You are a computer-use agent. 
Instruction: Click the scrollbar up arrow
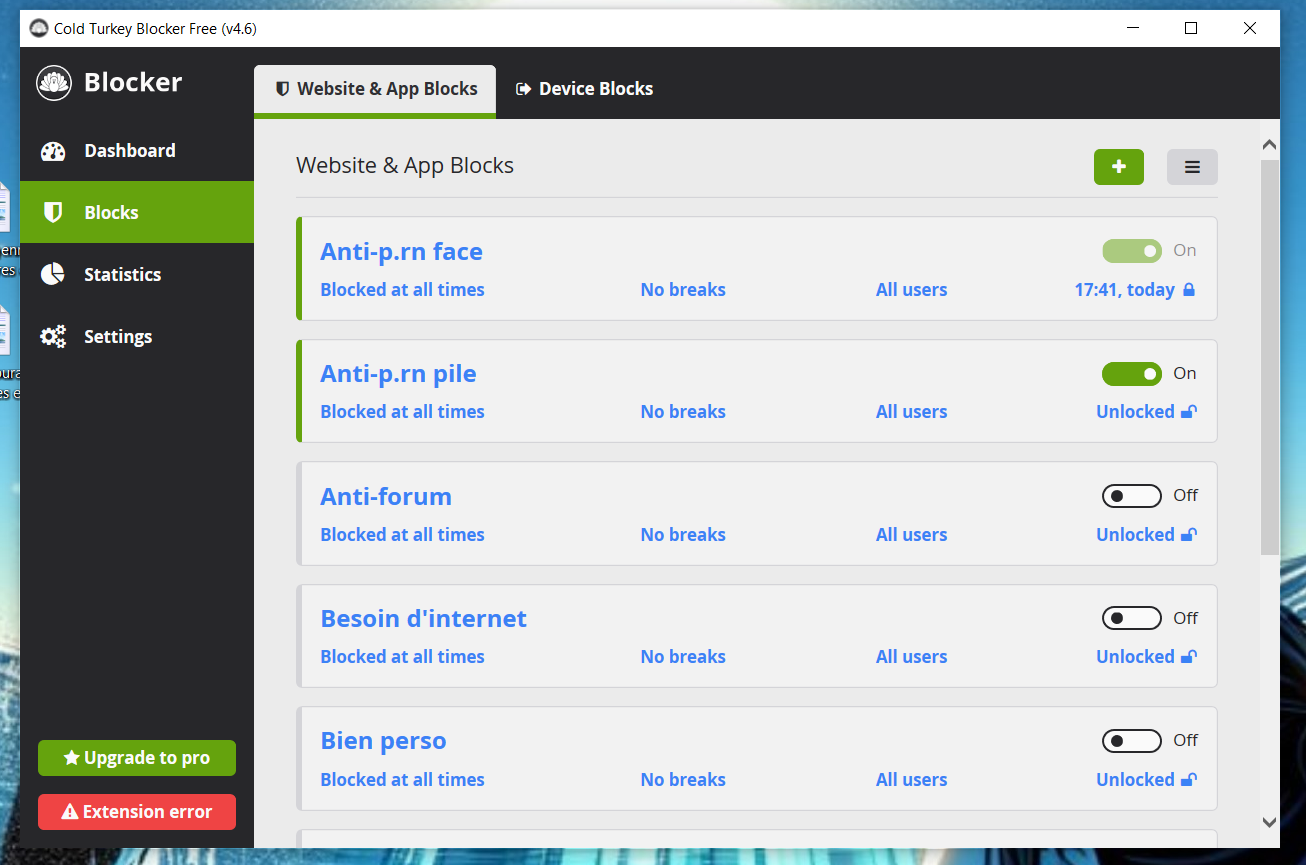click(1270, 145)
